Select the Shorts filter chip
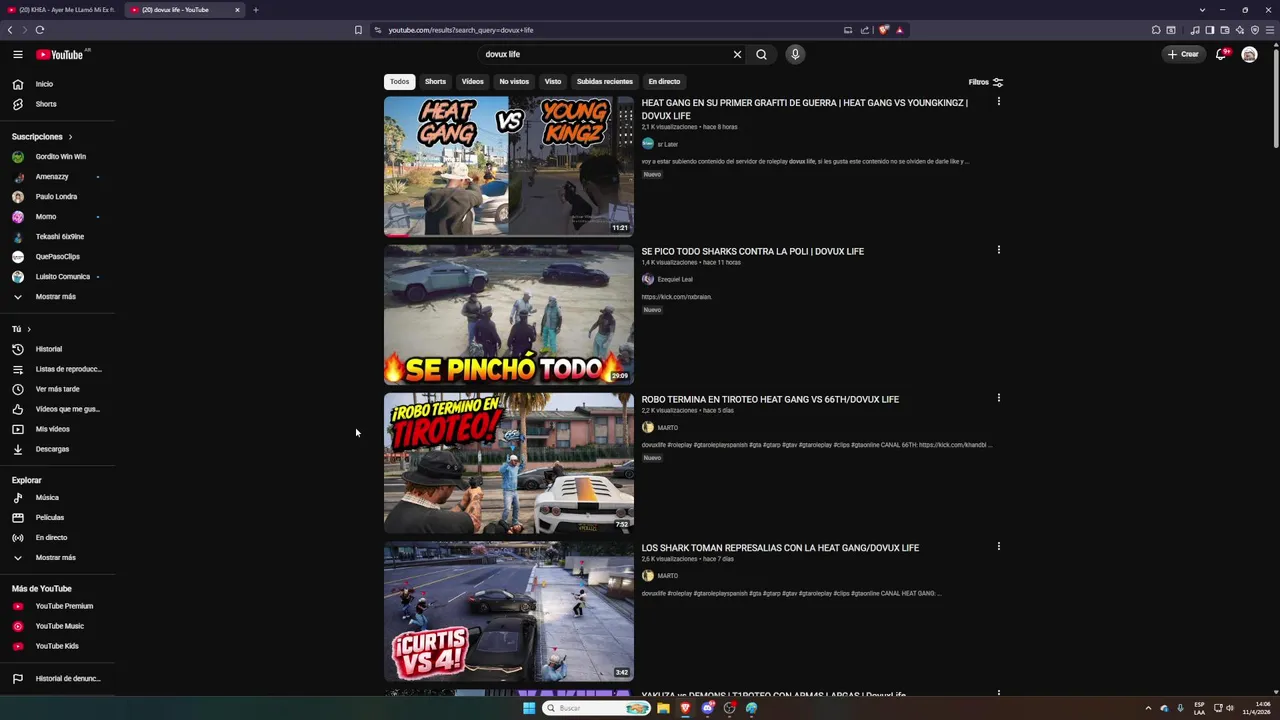This screenshot has height=720, width=1280. click(435, 81)
